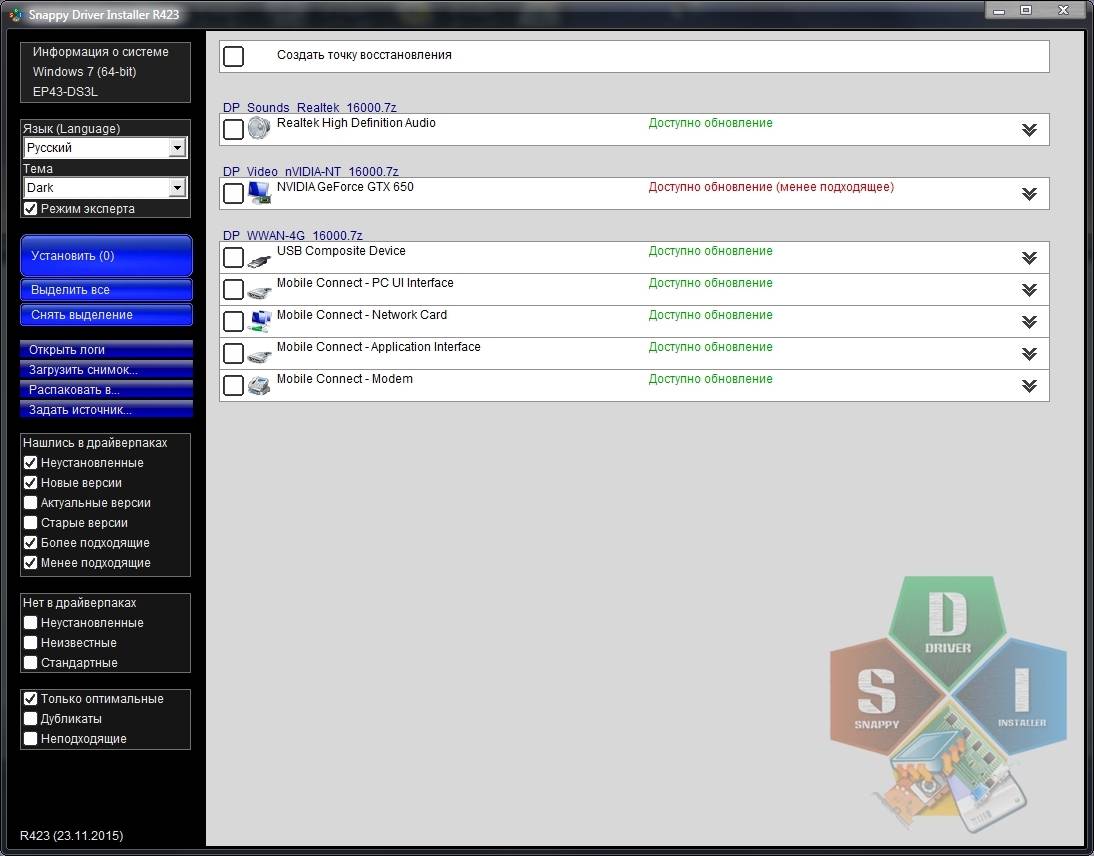Screen dimensions: 1094x856
Task: Expand Mobile Connect Modem details
Action: pyautogui.click(x=1029, y=386)
